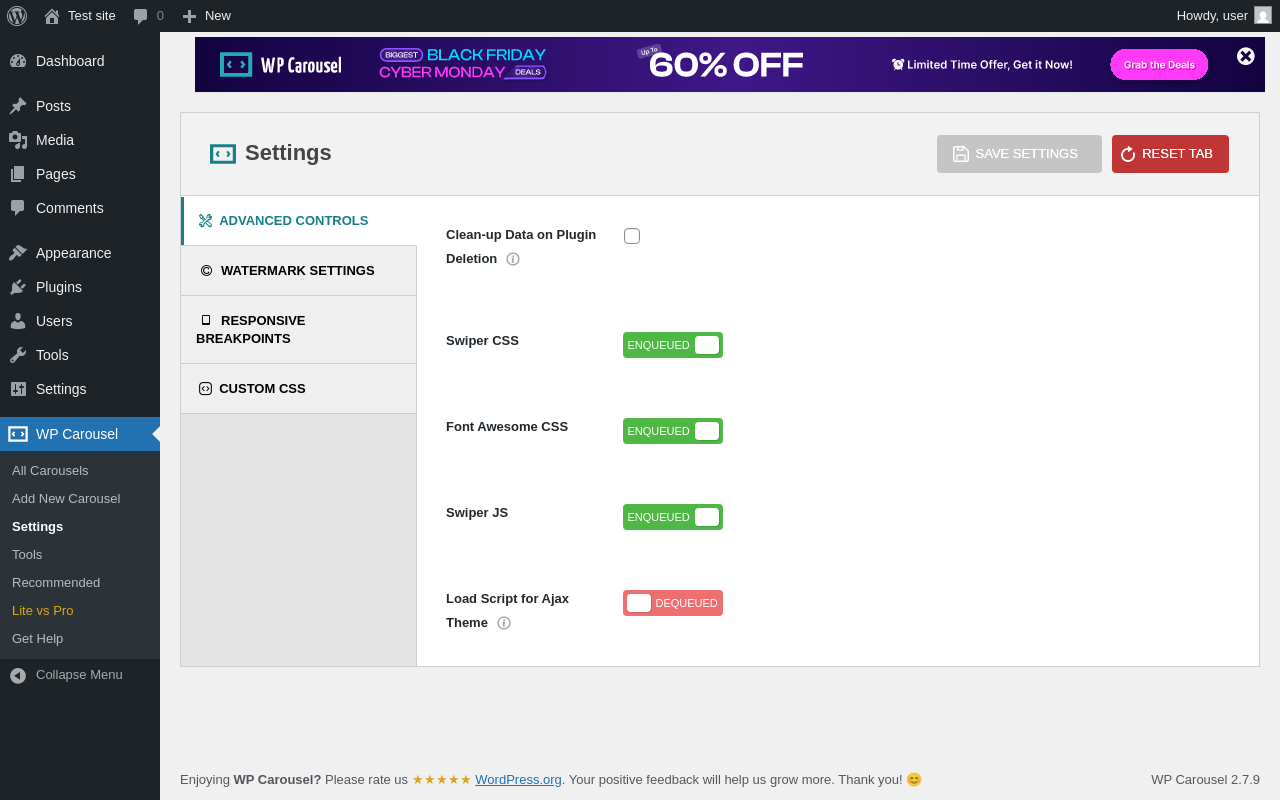
Task: Toggle Font Awesome CSS switch
Action: [x=673, y=431]
